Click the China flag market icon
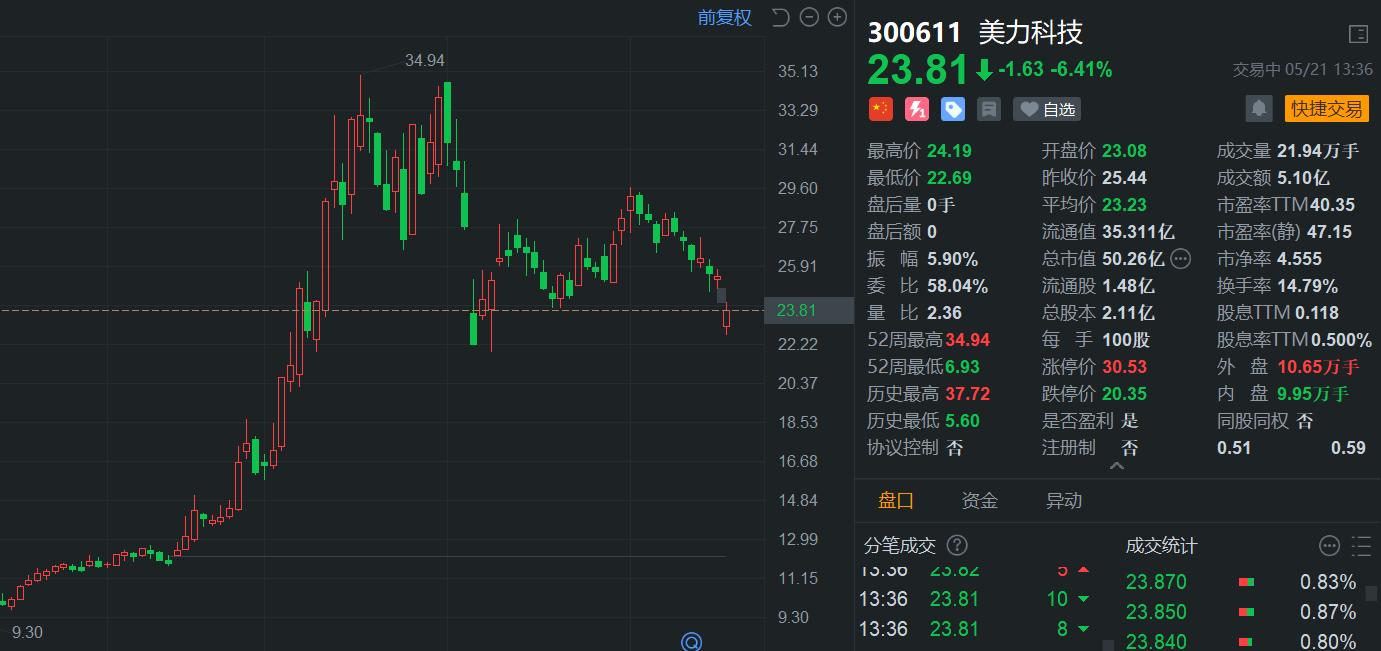This screenshot has width=1381, height=651. [880, 109]
